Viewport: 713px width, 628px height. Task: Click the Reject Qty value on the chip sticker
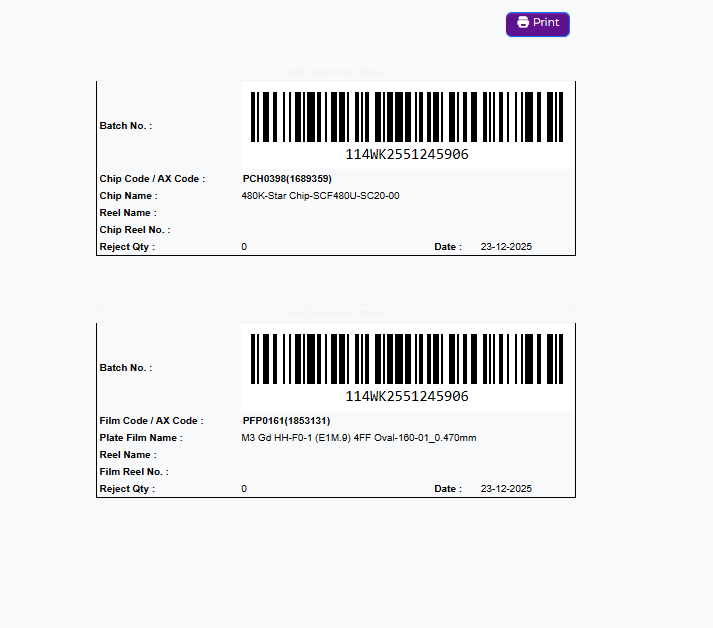pyautogui.click(x=244, y=247)
